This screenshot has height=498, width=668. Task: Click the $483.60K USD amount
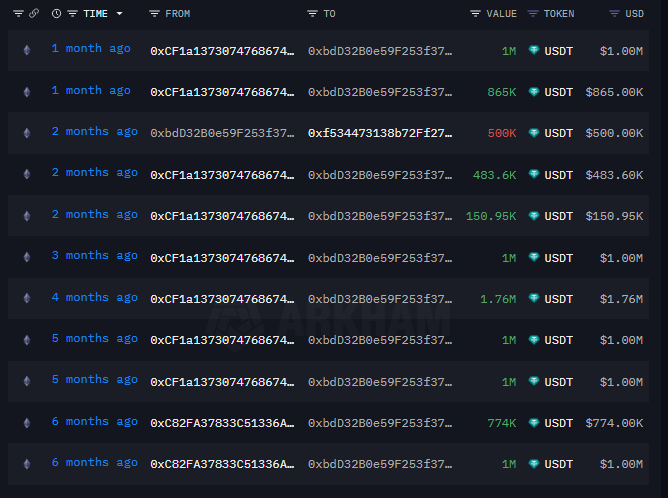point(614,175)
